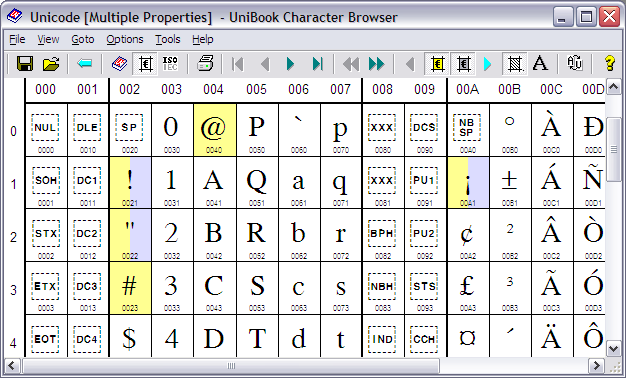
Task: Click the vertical scrollbar thumb
Action: click(614, 149)
